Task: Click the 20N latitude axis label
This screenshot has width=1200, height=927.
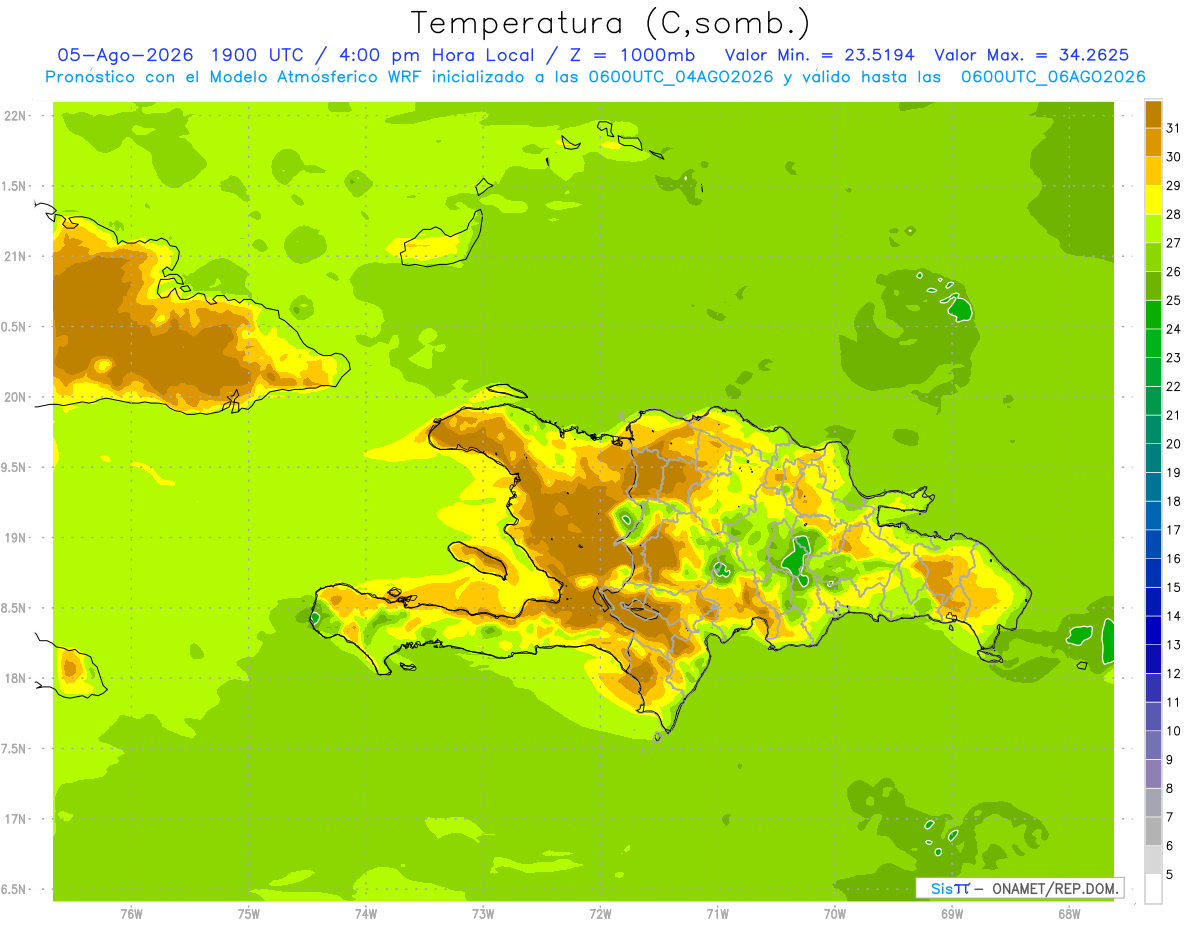Action: pyautogui.click(x=16, y=397)
